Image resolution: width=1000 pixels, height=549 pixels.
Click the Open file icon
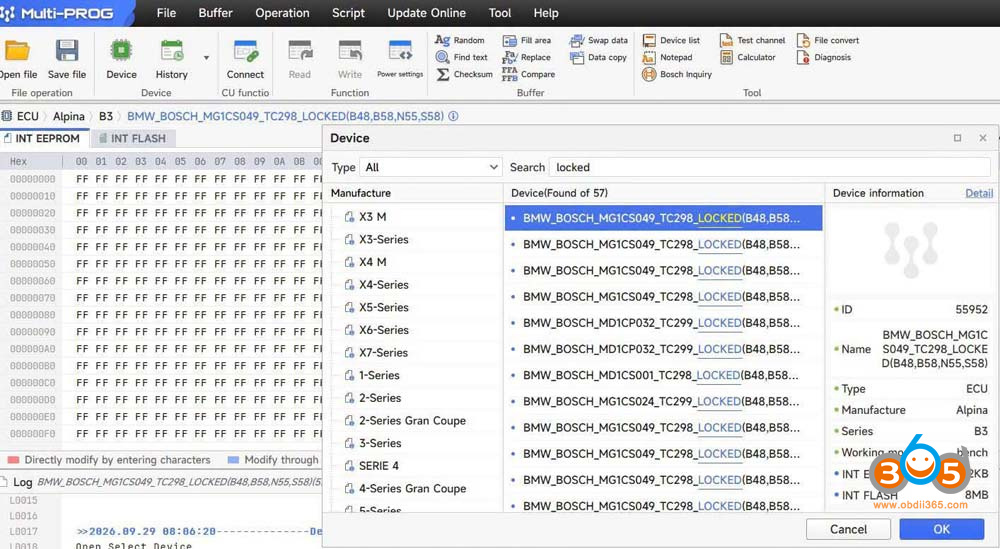click(x=17, y=51)
